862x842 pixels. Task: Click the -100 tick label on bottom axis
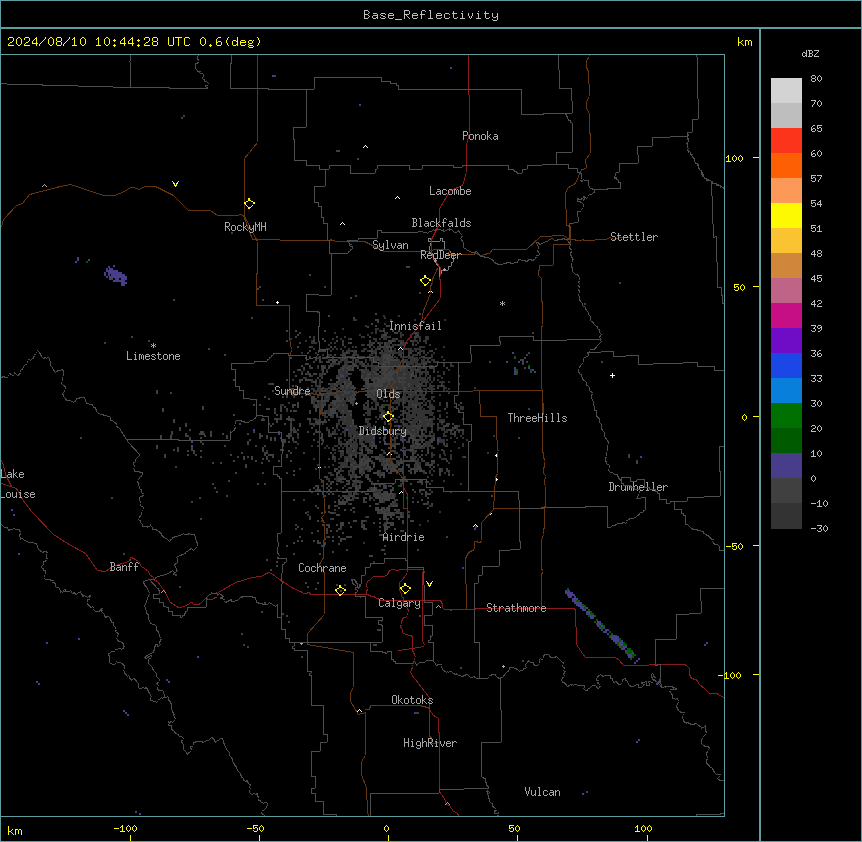point(125,829)
